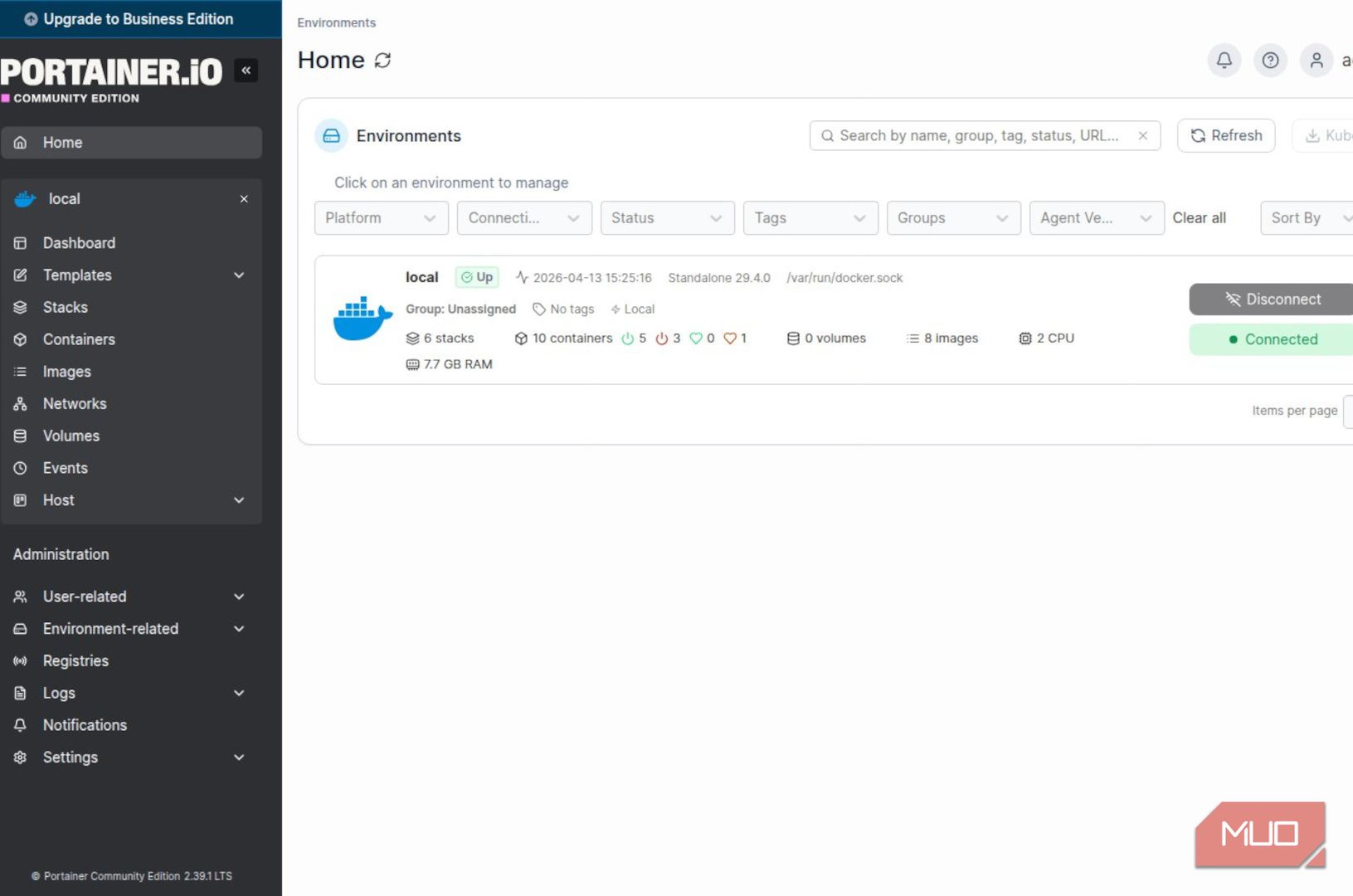Click the Local connection label in card
1353x896 pixels.
(633, 309)
